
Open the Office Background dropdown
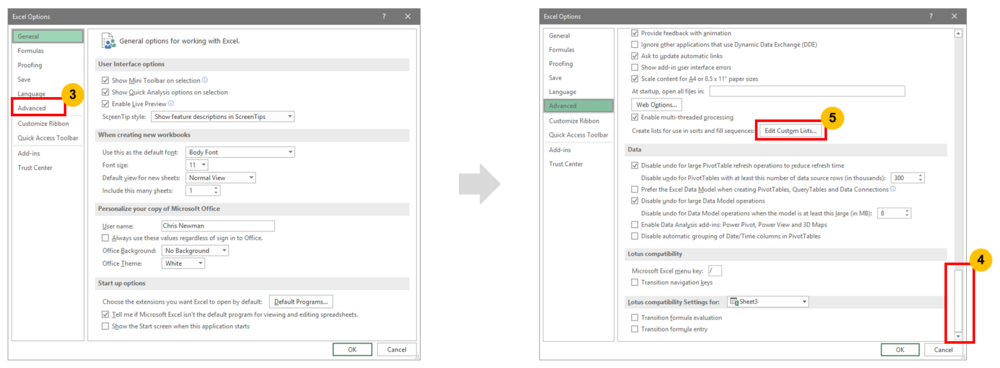pyautogui.click(x=195, y=251)
